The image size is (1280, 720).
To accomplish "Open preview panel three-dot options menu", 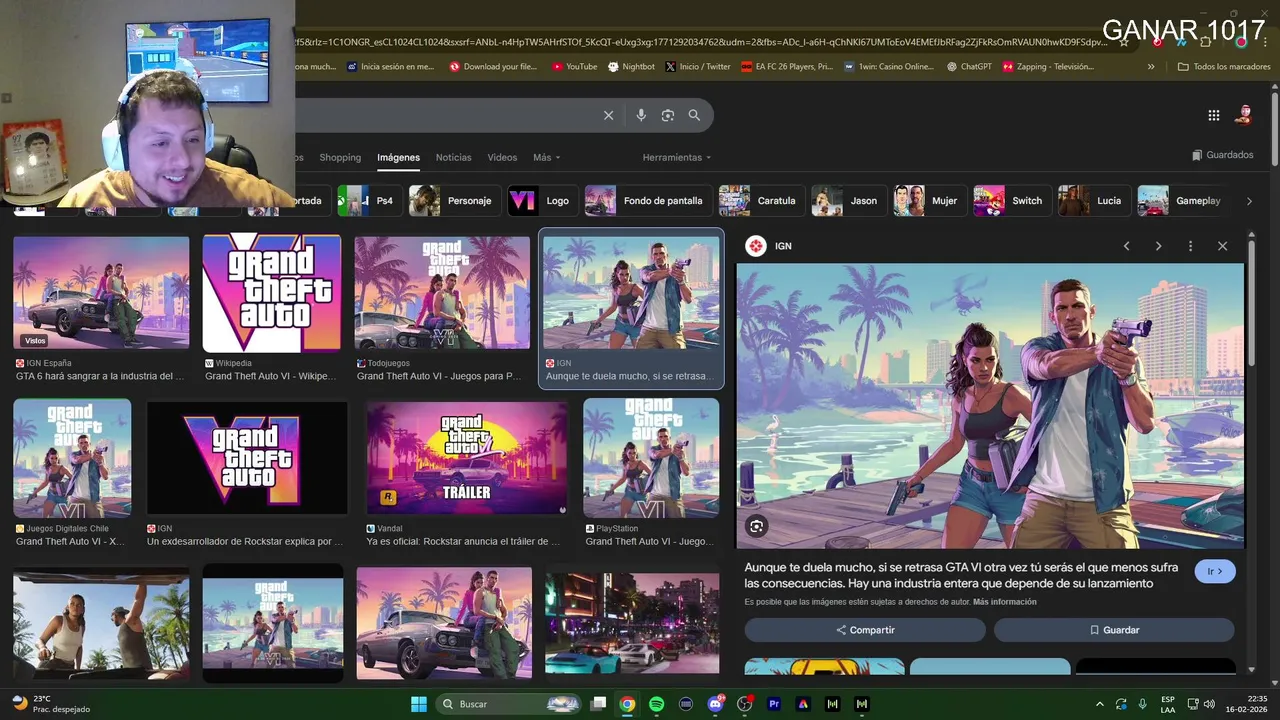I will [x=1190, y=246].
